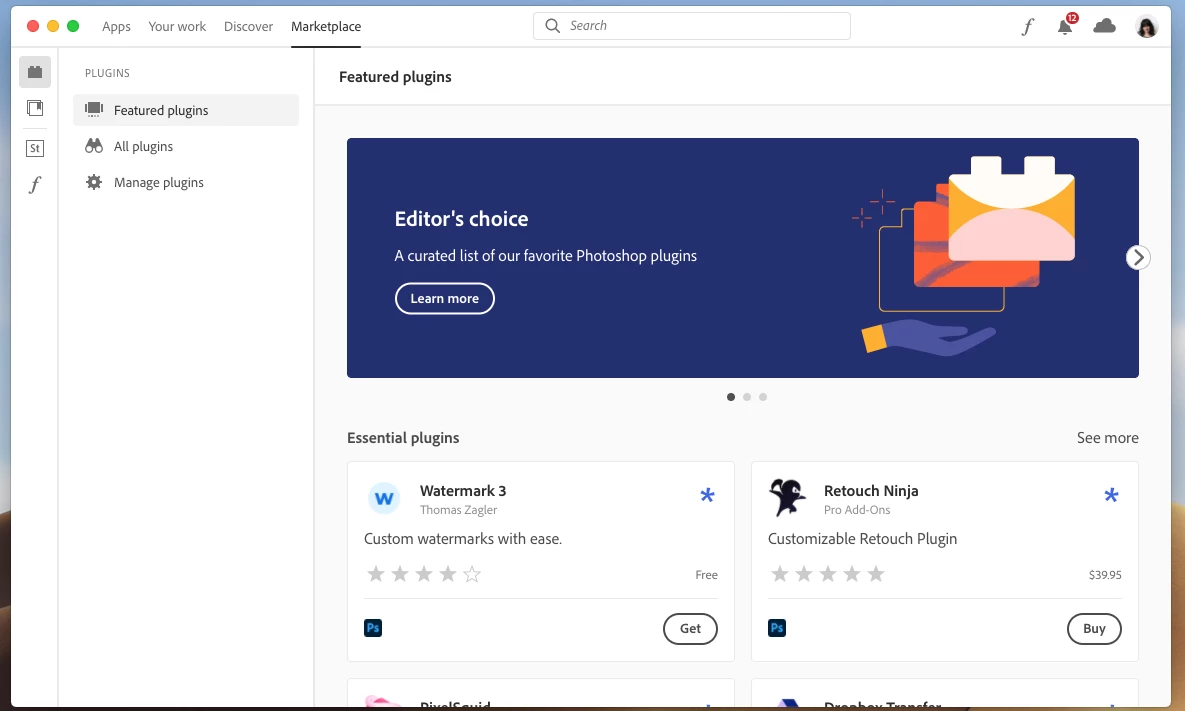Click 'Customizable Retouch Plugin' description
1185x711 pixels.
click(862, 539)
